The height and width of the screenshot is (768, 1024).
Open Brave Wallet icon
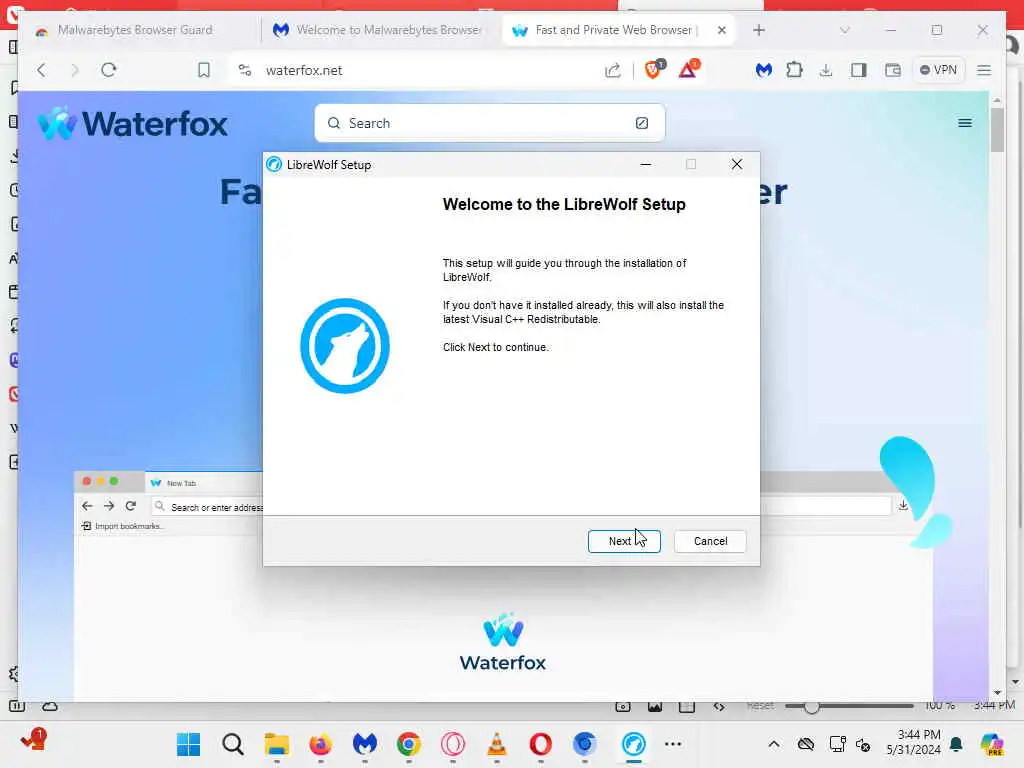tap(892, 70)
